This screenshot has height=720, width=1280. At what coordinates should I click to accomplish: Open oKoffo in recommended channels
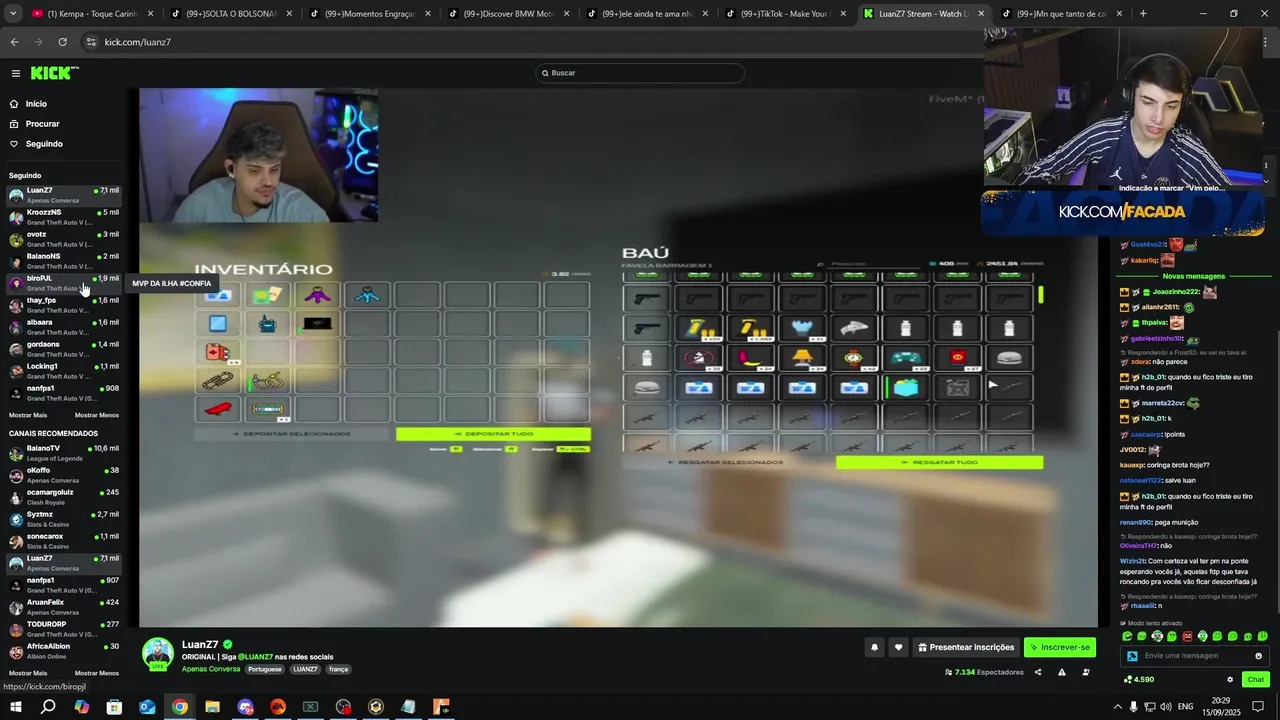coord(64,475)
